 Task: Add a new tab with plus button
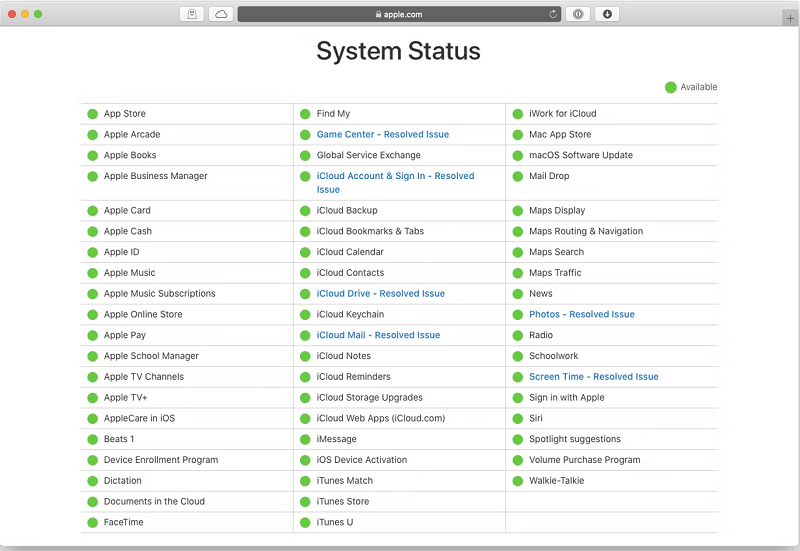[x=790, y=18]
